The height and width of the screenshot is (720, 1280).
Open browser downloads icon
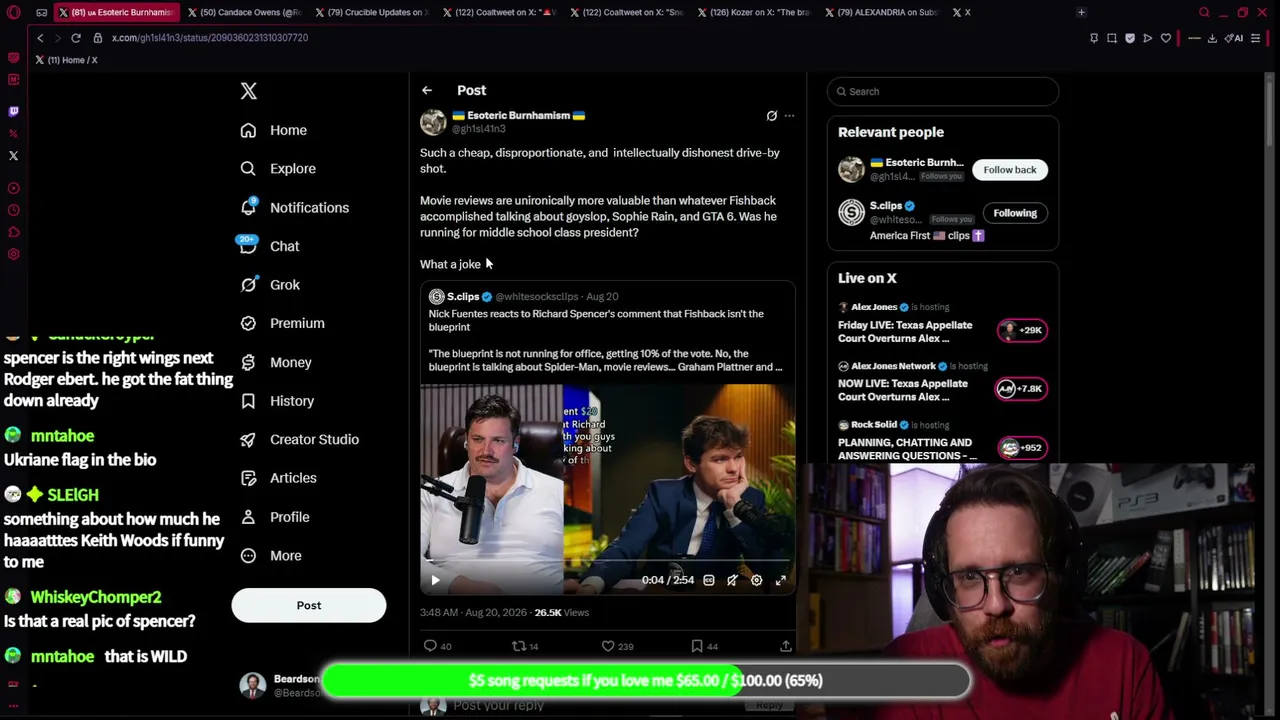(1212, 38)
